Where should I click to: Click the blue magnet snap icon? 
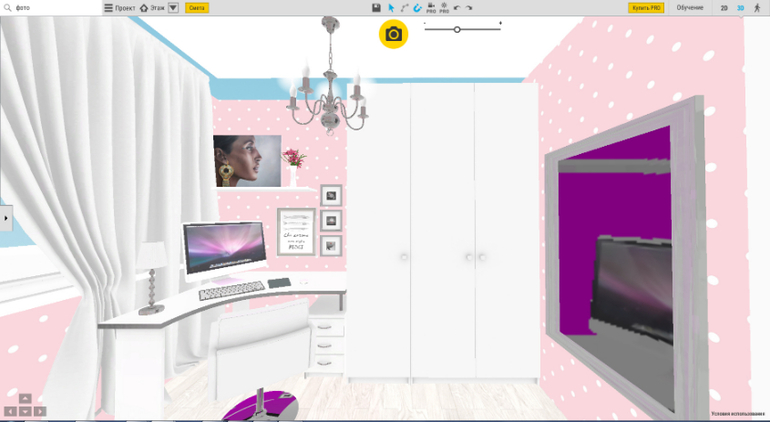coord(417,8)
